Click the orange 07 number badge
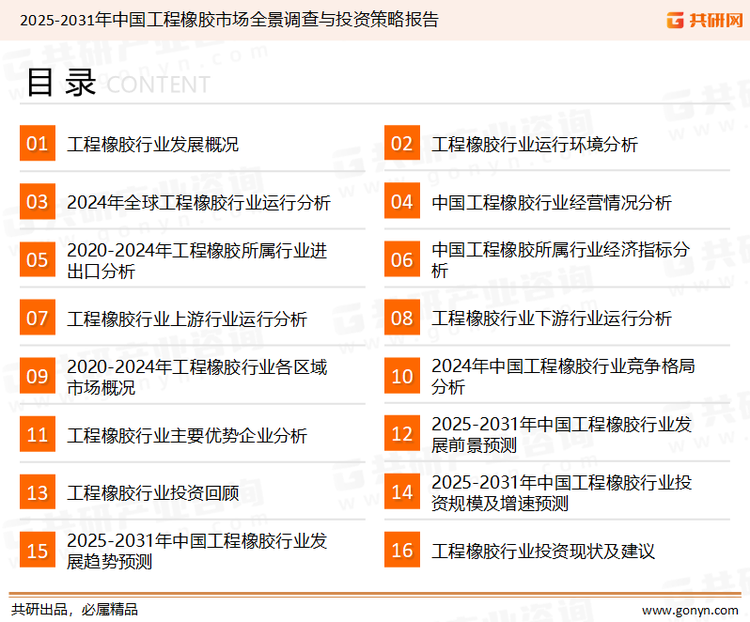Viewport: 750px width, 622px height. [37, 318]
